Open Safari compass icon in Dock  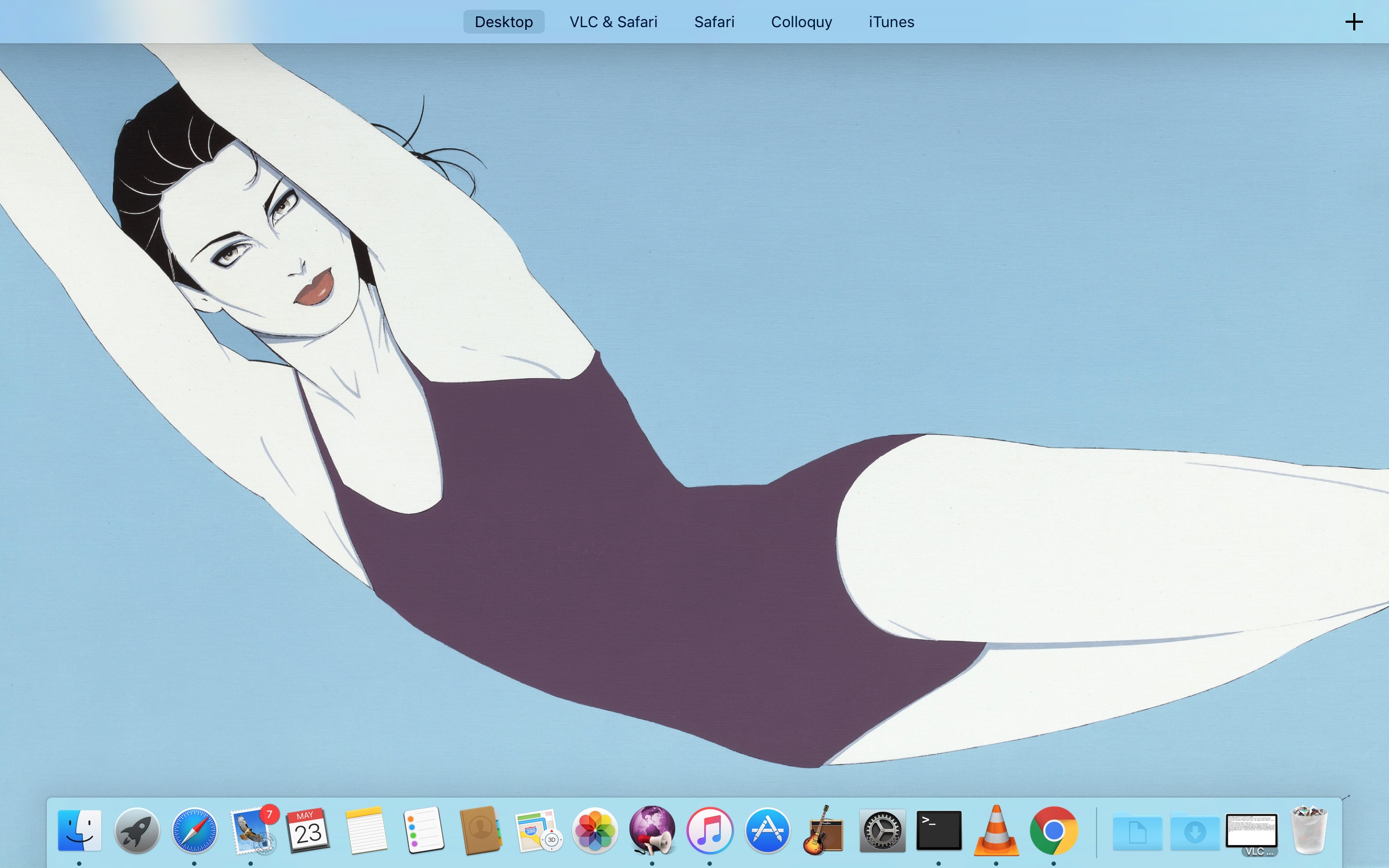pos(195,830)
